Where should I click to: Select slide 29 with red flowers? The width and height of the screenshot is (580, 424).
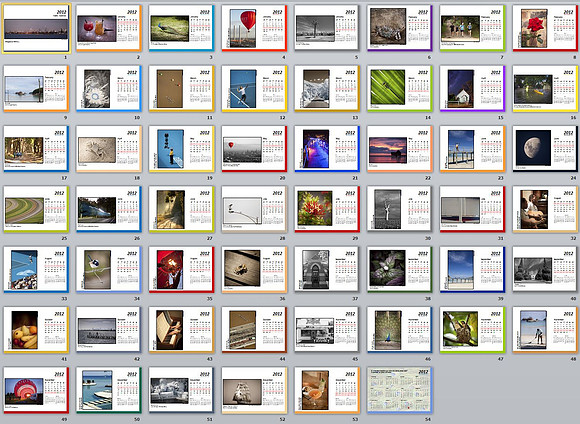pos(327,209)
